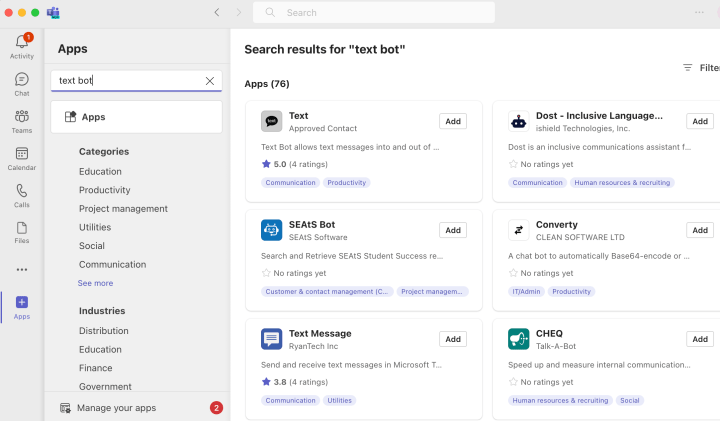Filter by Social category
The image size is (720, 421).
point(92,246)
